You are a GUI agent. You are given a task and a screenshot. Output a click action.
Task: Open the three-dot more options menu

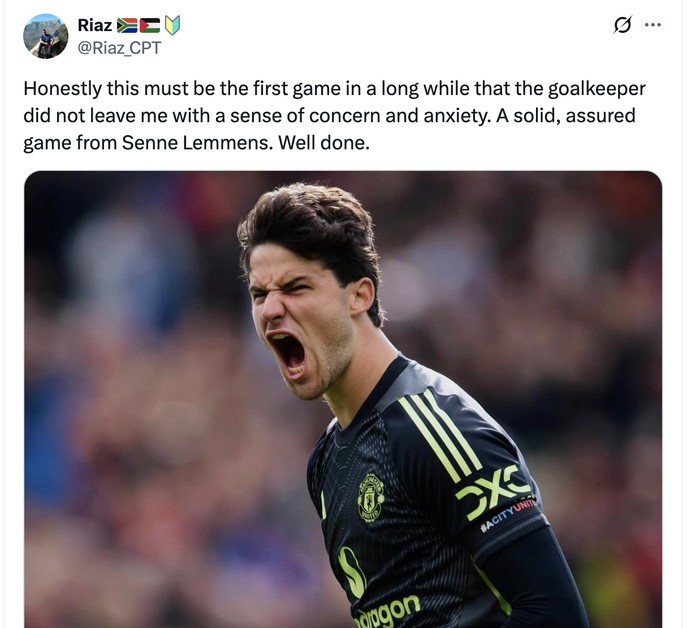(x=653, y=25)
